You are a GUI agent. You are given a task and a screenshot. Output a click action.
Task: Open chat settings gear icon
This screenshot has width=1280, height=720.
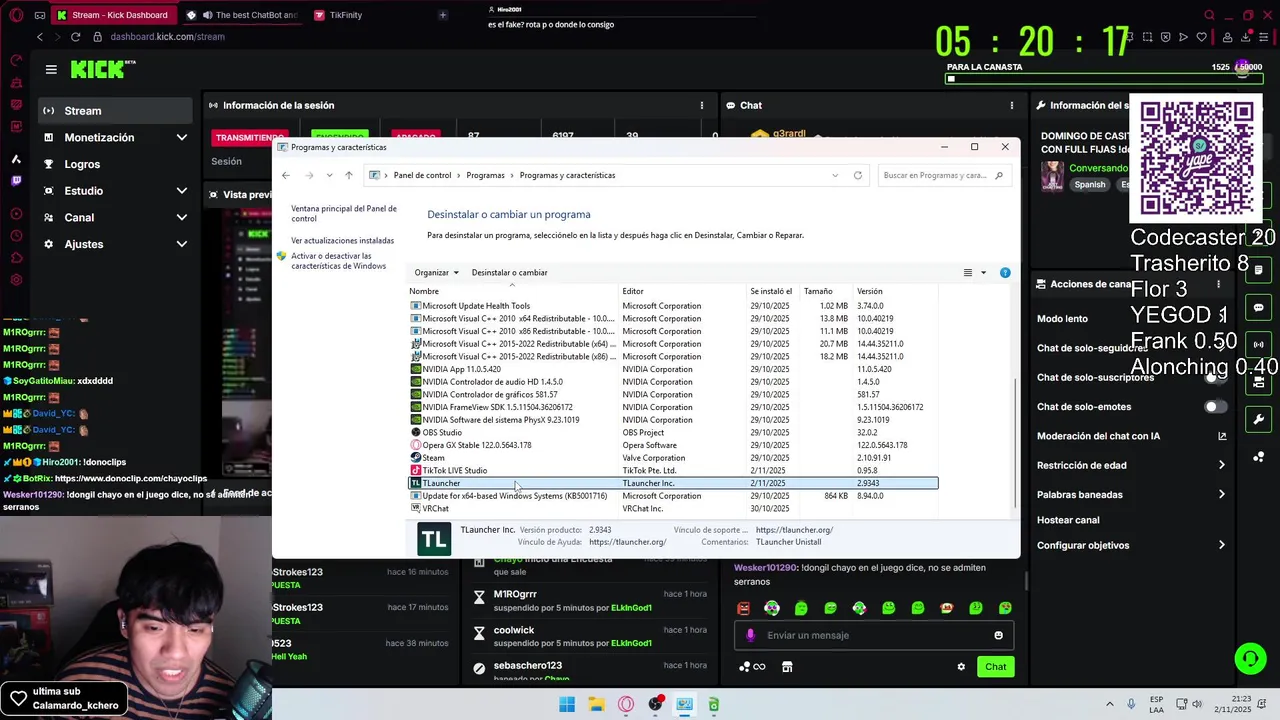[961, 667]
